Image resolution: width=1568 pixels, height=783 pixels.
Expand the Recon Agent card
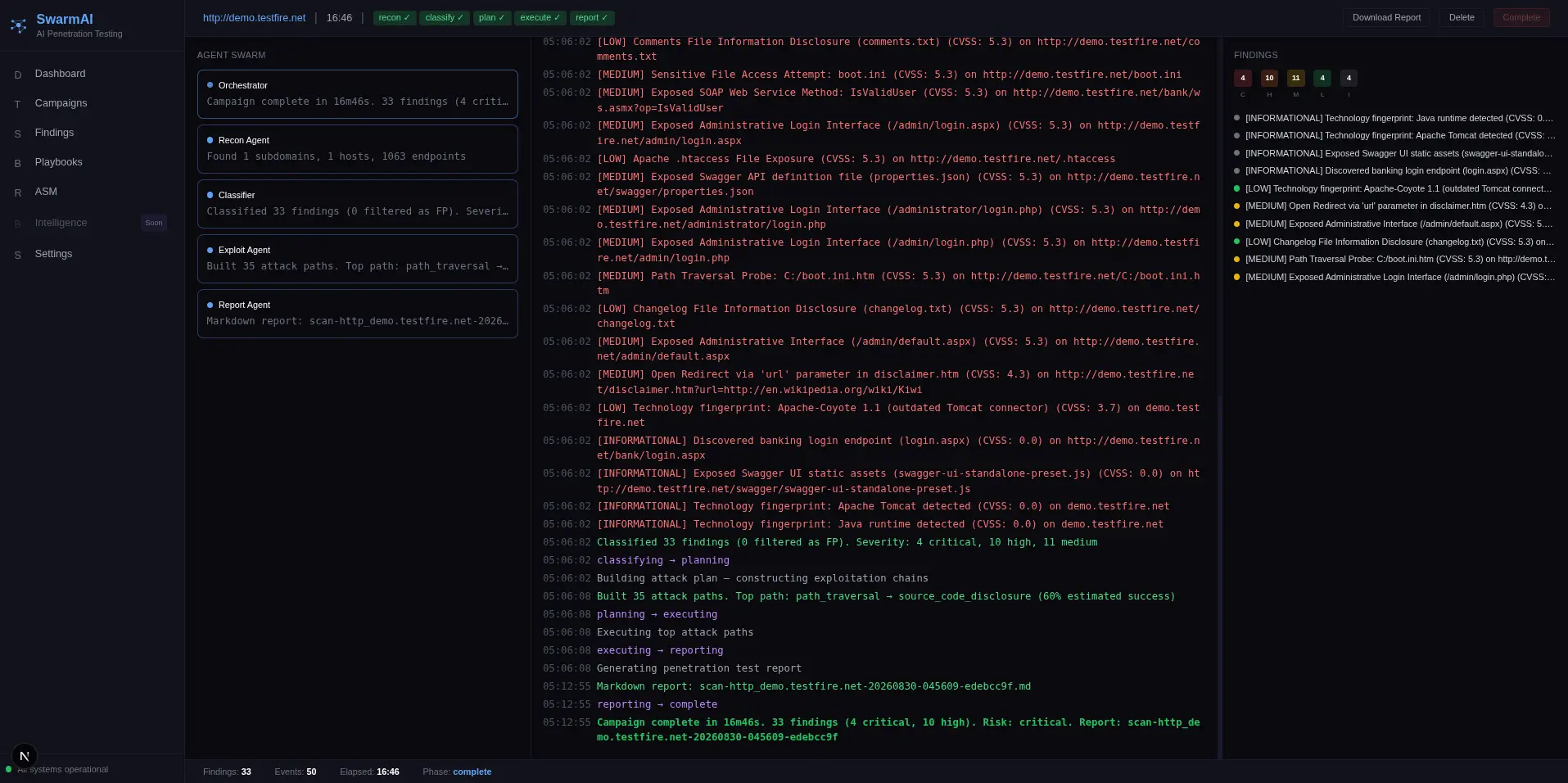pyautogui.click(x=357, y=149)
